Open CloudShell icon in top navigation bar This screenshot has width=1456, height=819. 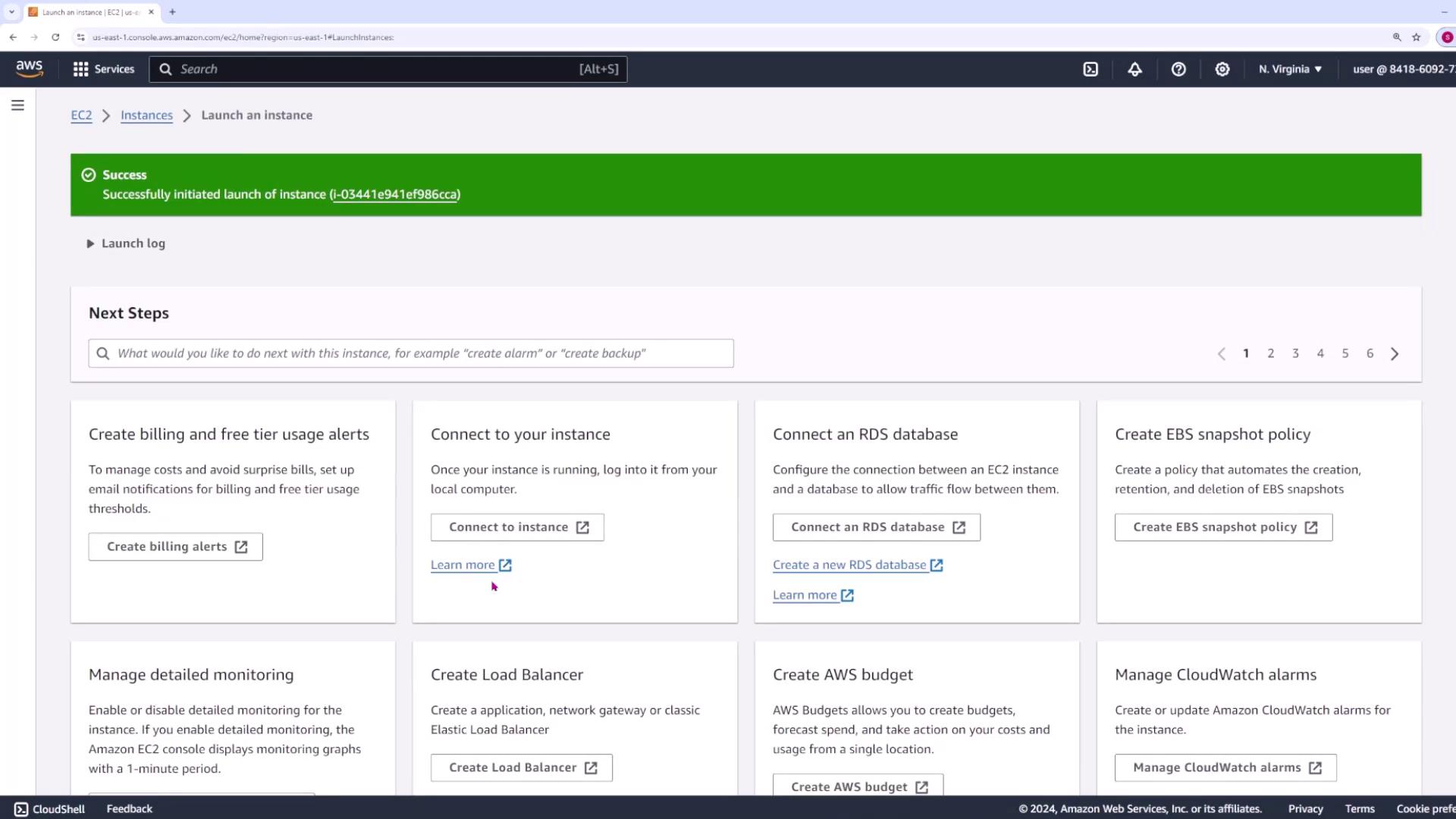[x=1090, y=69]
